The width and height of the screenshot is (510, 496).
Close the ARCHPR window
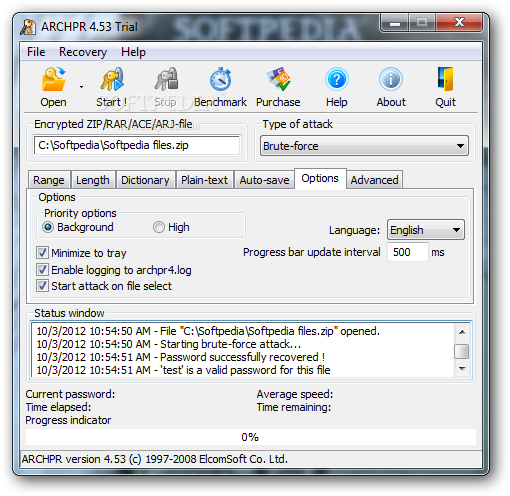click(x=459, y=23)
